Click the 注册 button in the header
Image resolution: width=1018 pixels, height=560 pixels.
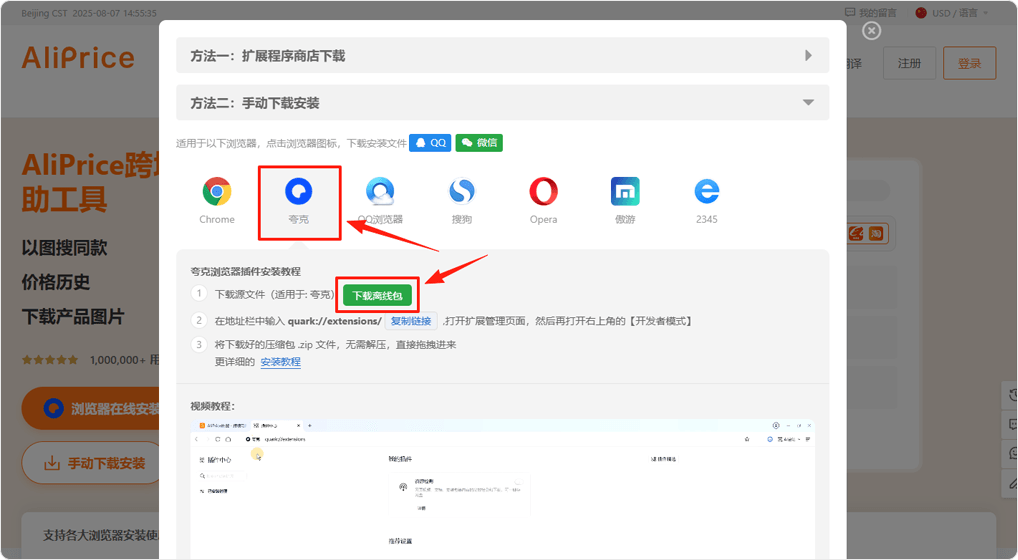(x=909, y=63)
